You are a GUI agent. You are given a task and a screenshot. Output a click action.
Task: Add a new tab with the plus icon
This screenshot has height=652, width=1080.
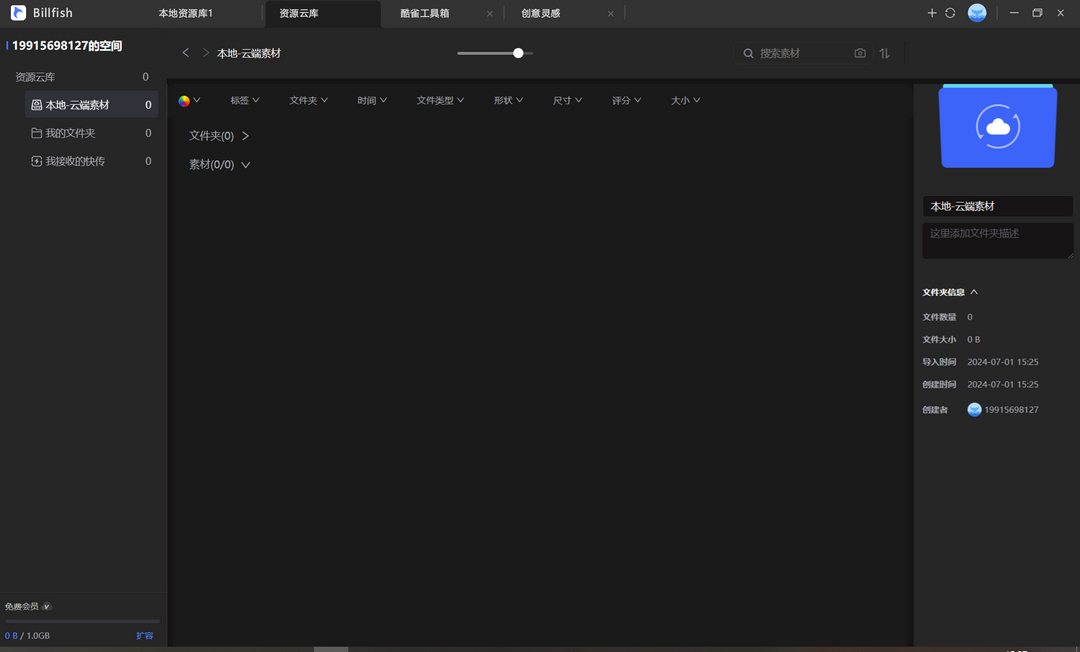pos(932,13)
